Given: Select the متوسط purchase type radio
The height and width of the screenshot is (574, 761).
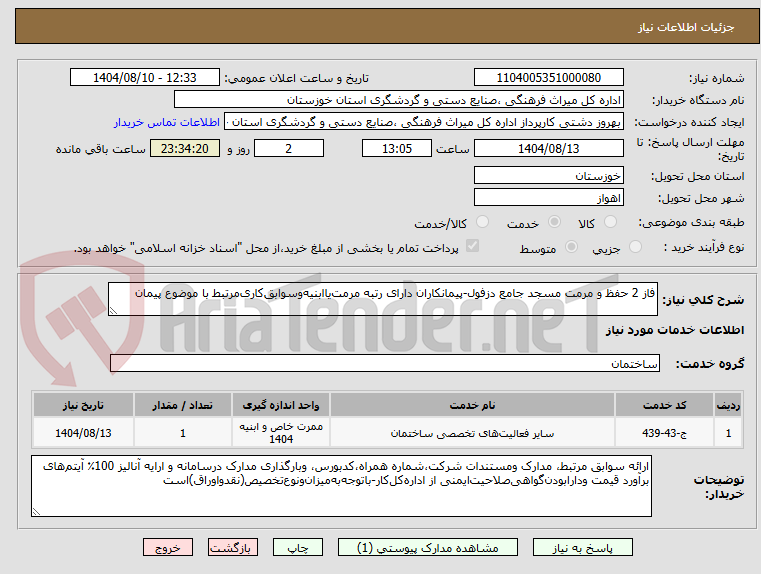Looking at the screenshot, I should point(571,247).
